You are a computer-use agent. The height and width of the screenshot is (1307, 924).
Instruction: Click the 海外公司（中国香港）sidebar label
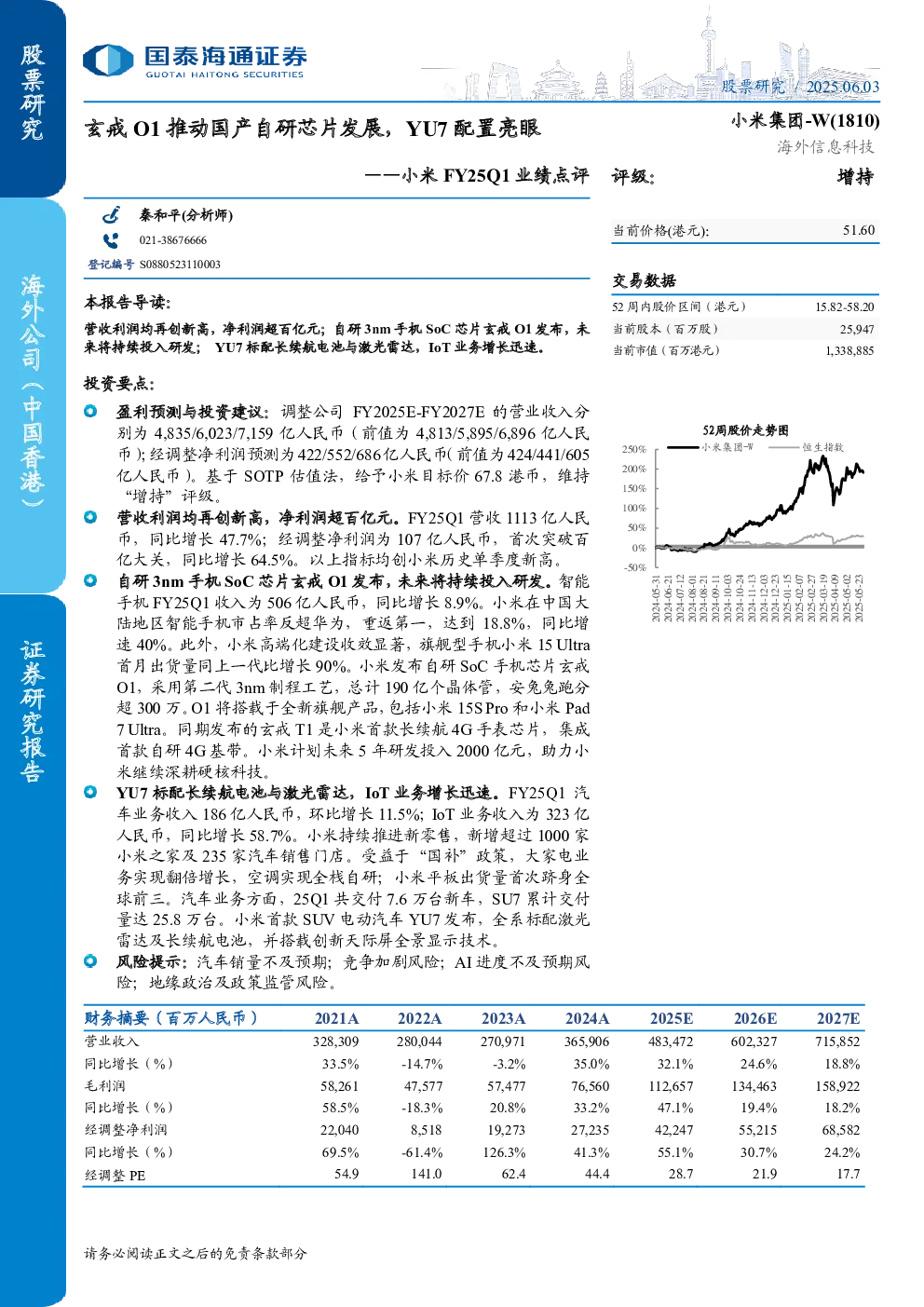click(33, 389)
